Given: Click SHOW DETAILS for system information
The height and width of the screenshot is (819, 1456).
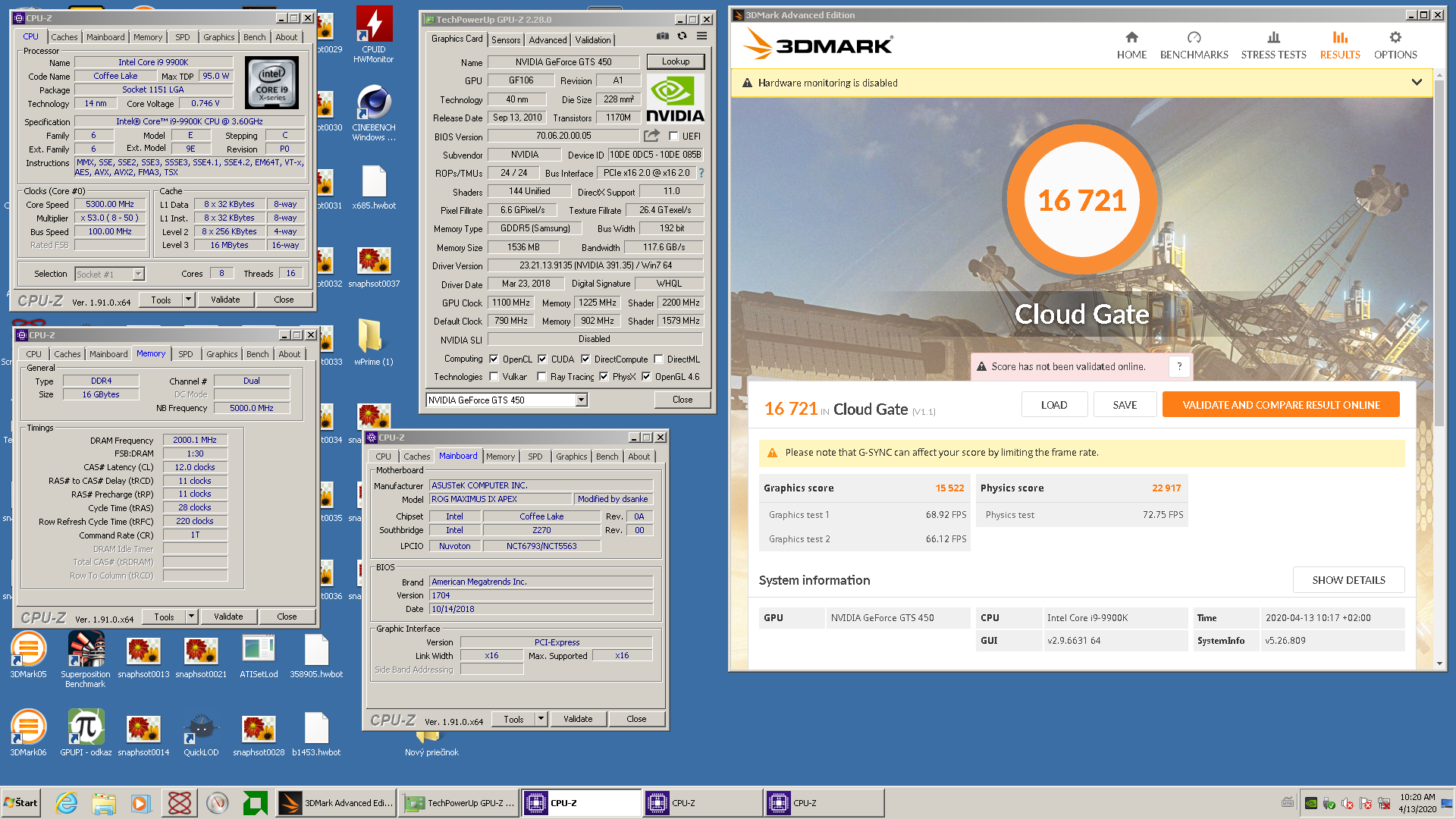Looking at the screenshot, I should tap(1348, 580).
